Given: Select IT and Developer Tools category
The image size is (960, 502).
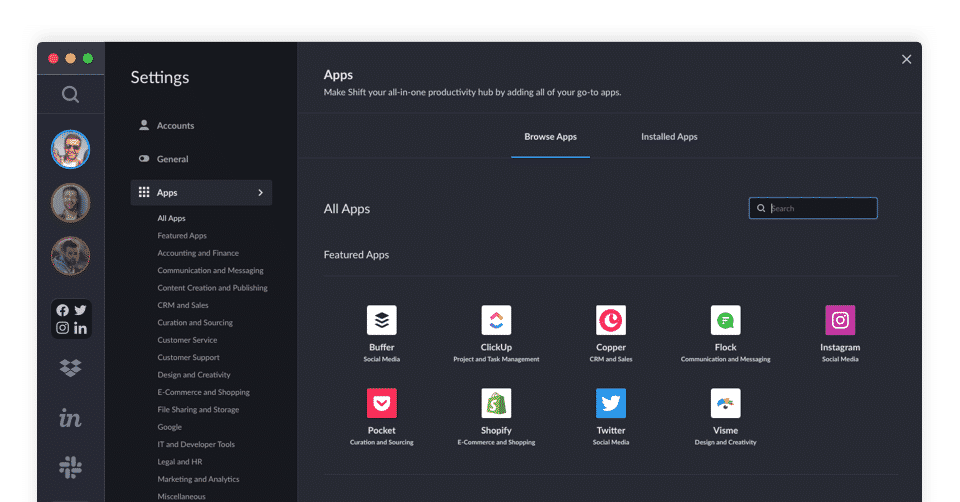Looking at the screenshot, I should [196, 444].
